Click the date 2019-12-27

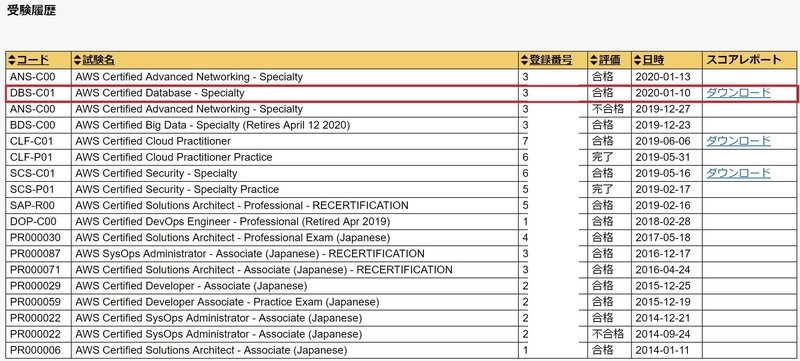click(663, 109)
